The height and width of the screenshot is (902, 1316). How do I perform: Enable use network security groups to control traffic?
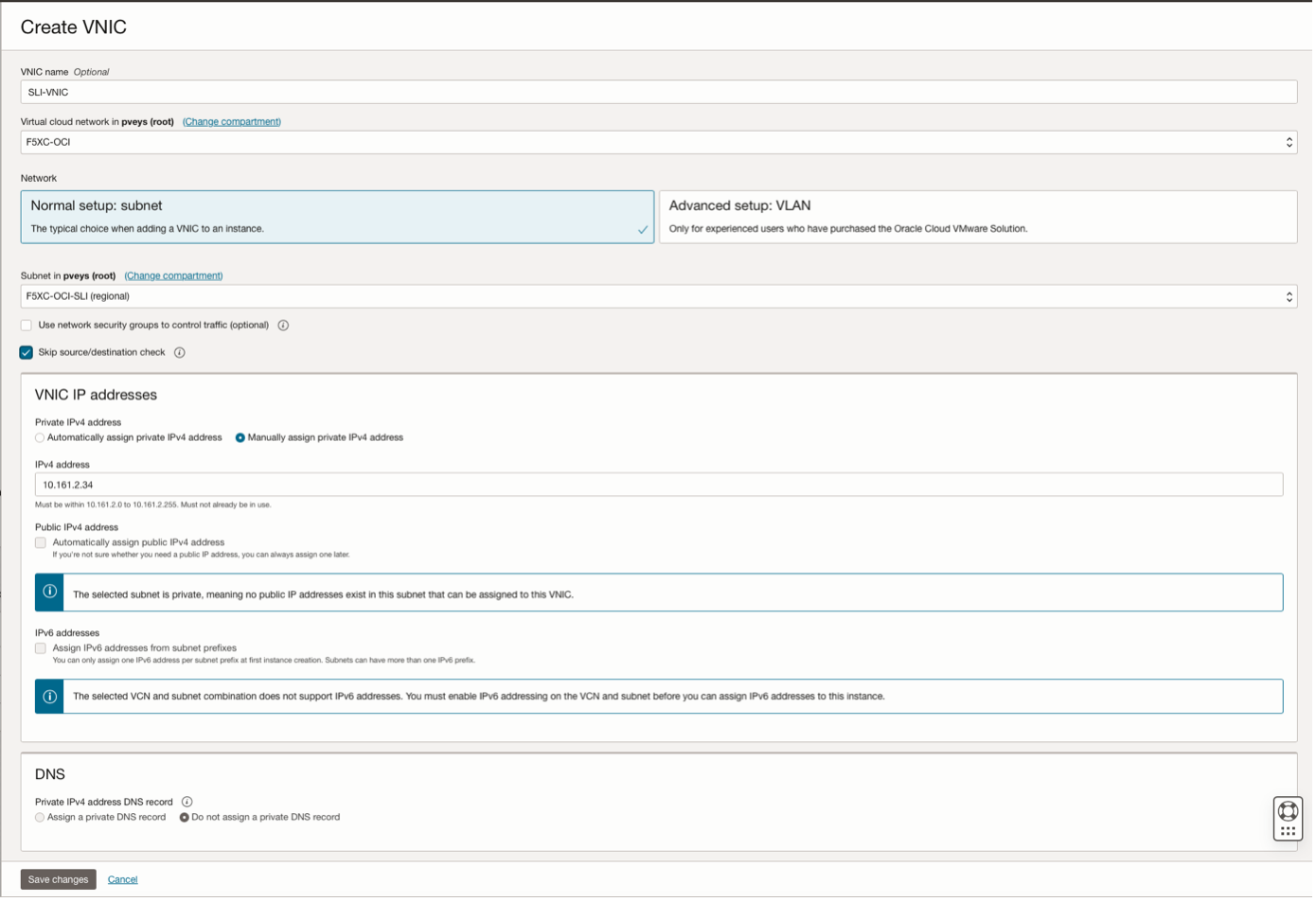pos(26,325)
